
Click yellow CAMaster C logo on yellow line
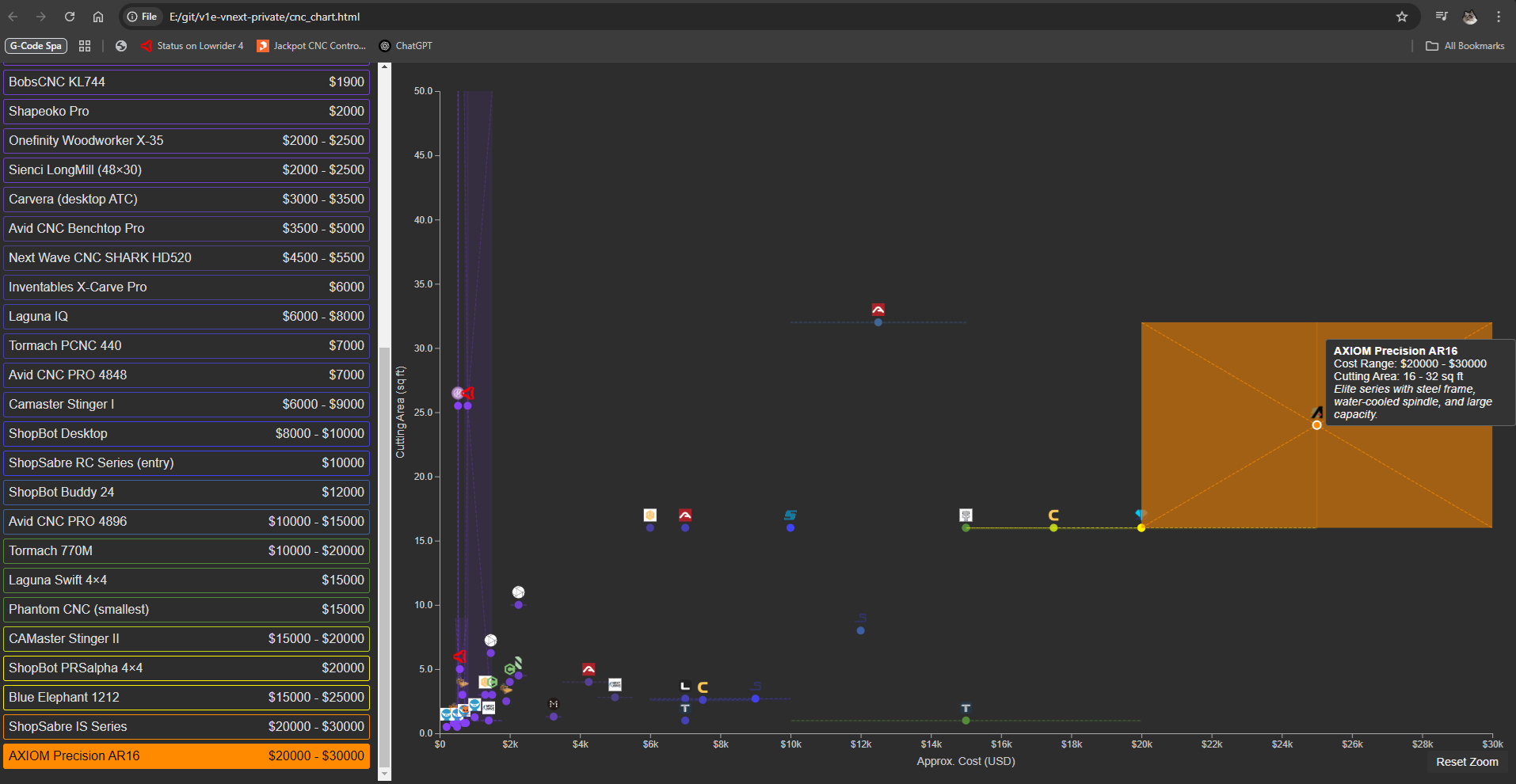coord(1053,516)
